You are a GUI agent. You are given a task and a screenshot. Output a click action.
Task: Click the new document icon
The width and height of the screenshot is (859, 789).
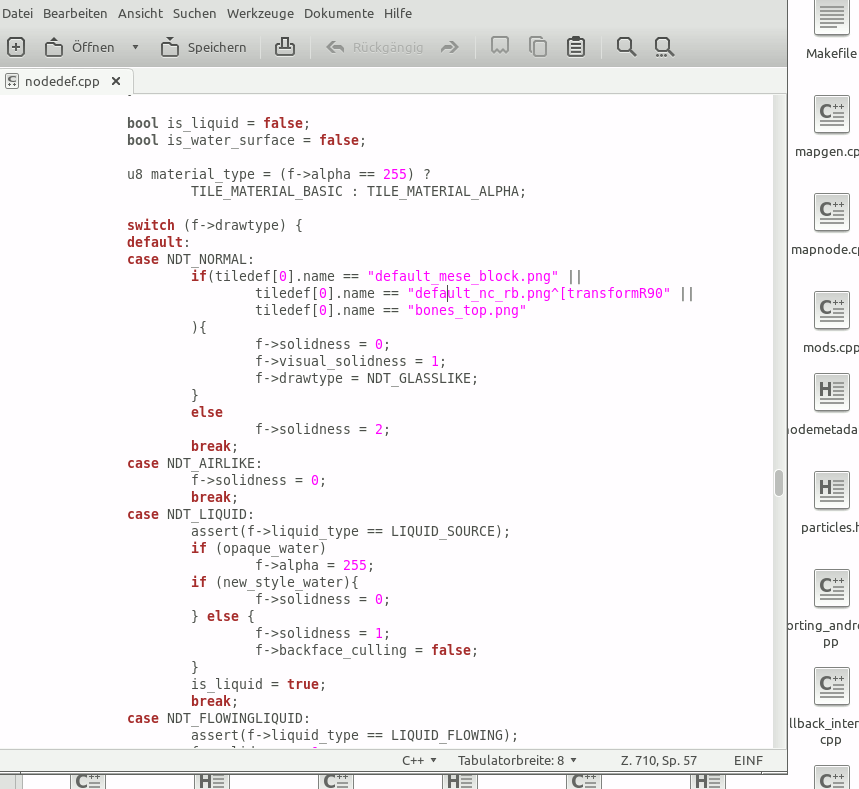(16, 47)
